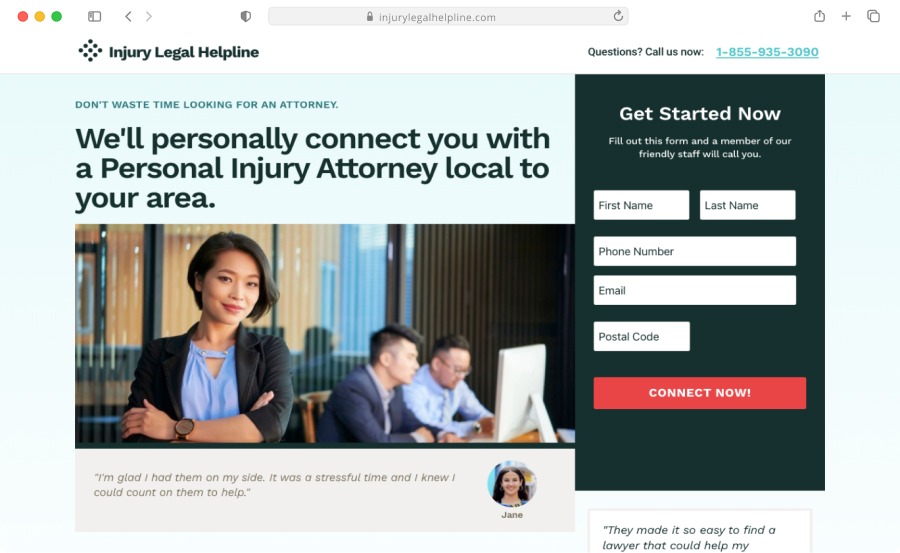
Task: Click the Injury Legal Helpline logo
Action: [169, 52]
